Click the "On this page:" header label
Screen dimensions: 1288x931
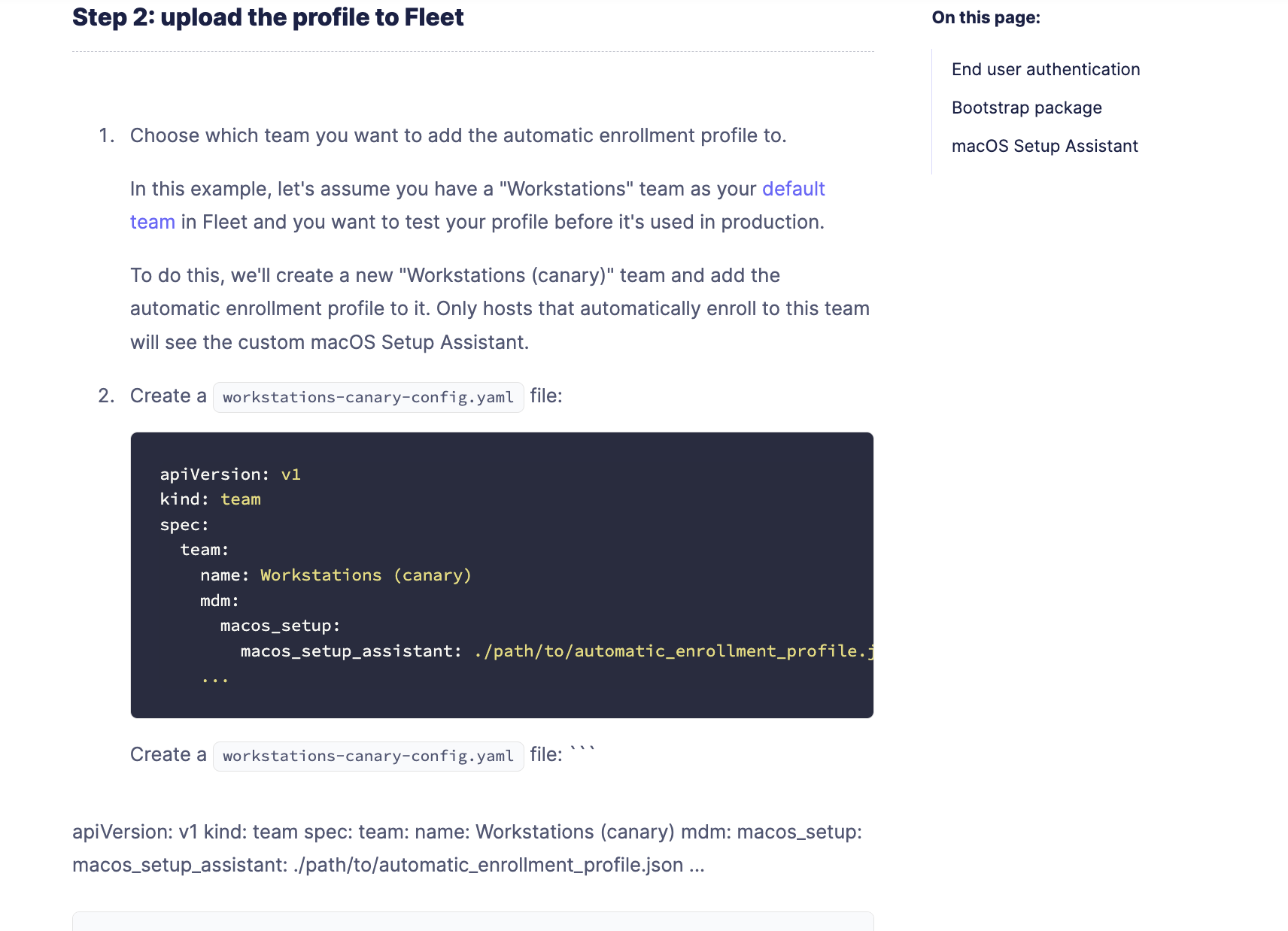point(986,17)
